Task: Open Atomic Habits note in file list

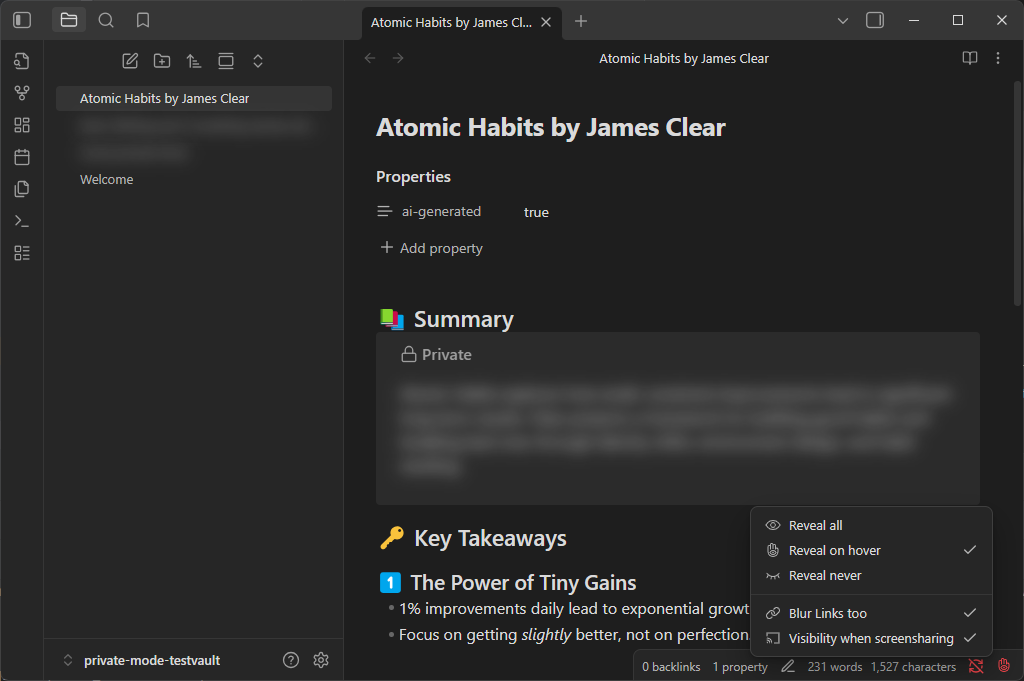Action: click(x=194, y=99)
